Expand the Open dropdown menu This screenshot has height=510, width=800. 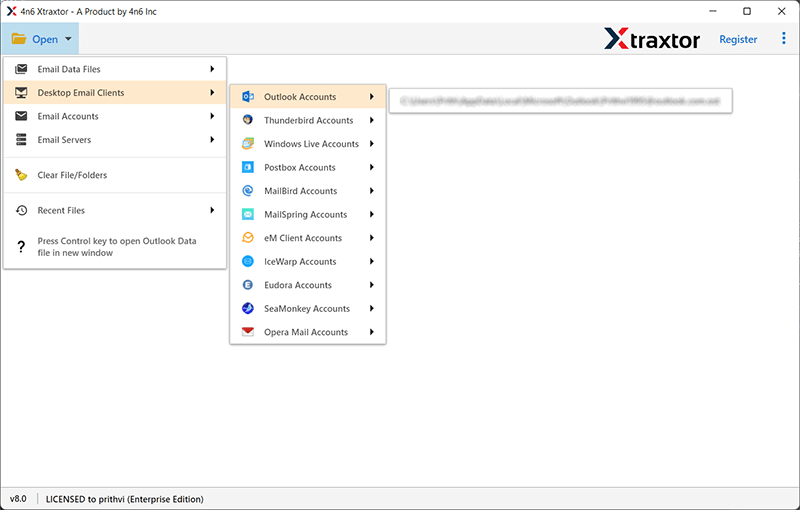click(x=42, y=39)
